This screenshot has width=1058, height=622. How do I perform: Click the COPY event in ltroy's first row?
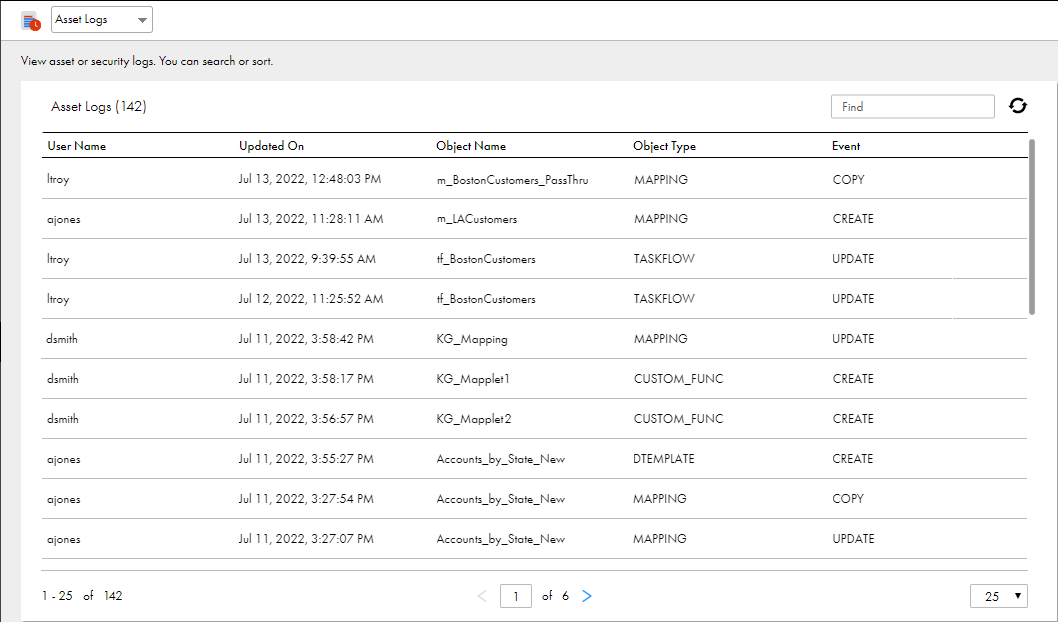[x=848, y=179]
